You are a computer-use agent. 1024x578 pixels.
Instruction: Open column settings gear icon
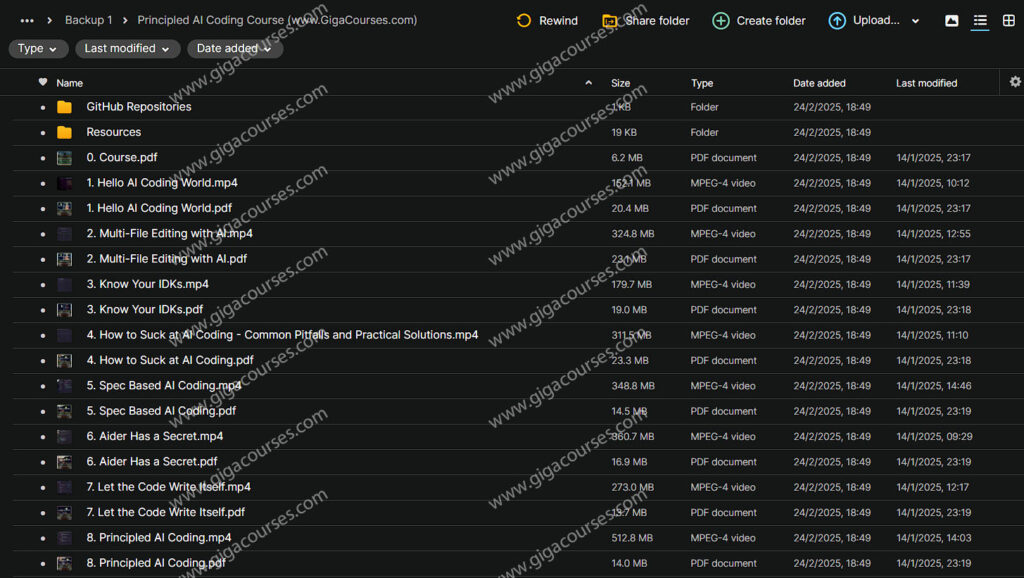click(1015, 82)
